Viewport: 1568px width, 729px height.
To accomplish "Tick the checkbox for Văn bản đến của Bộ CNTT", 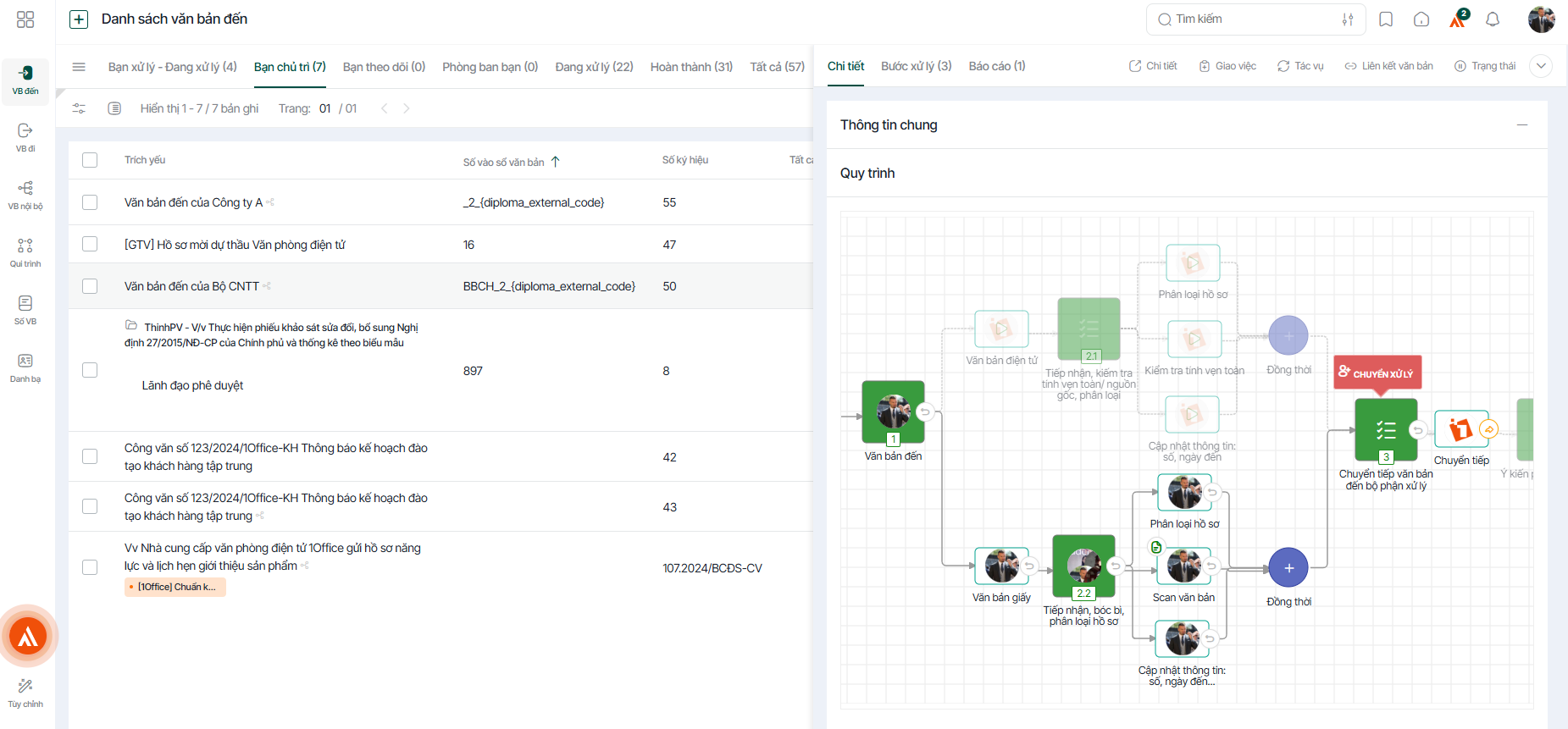I will (90, 286).
